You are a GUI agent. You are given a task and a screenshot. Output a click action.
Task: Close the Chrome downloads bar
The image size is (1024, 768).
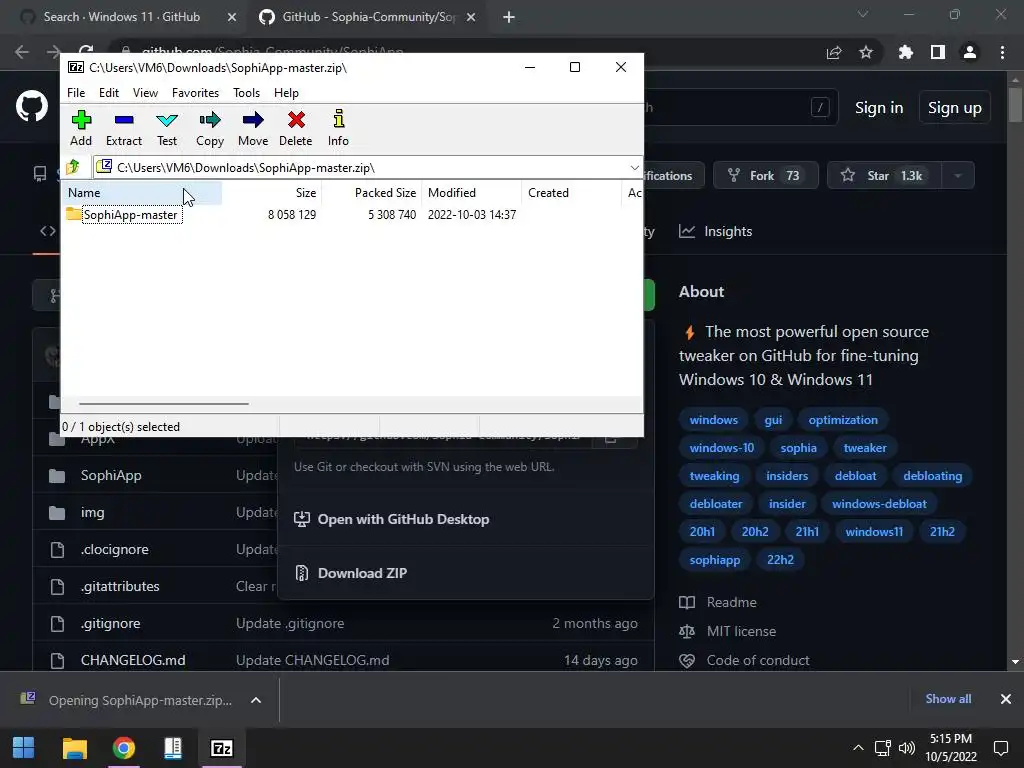[x=1006, y=699]
